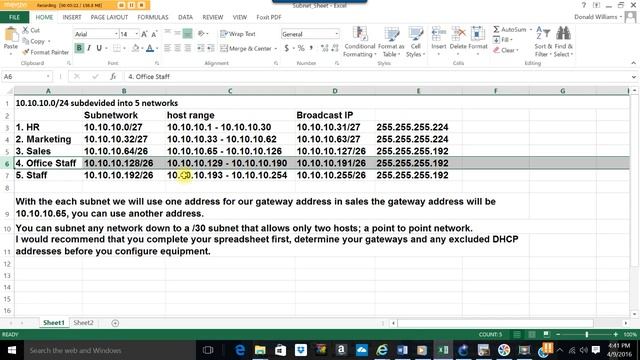This screenshot has width=640, height=360.
Task: Switch to the Sheet2 tab
Action: click(83, 322)
